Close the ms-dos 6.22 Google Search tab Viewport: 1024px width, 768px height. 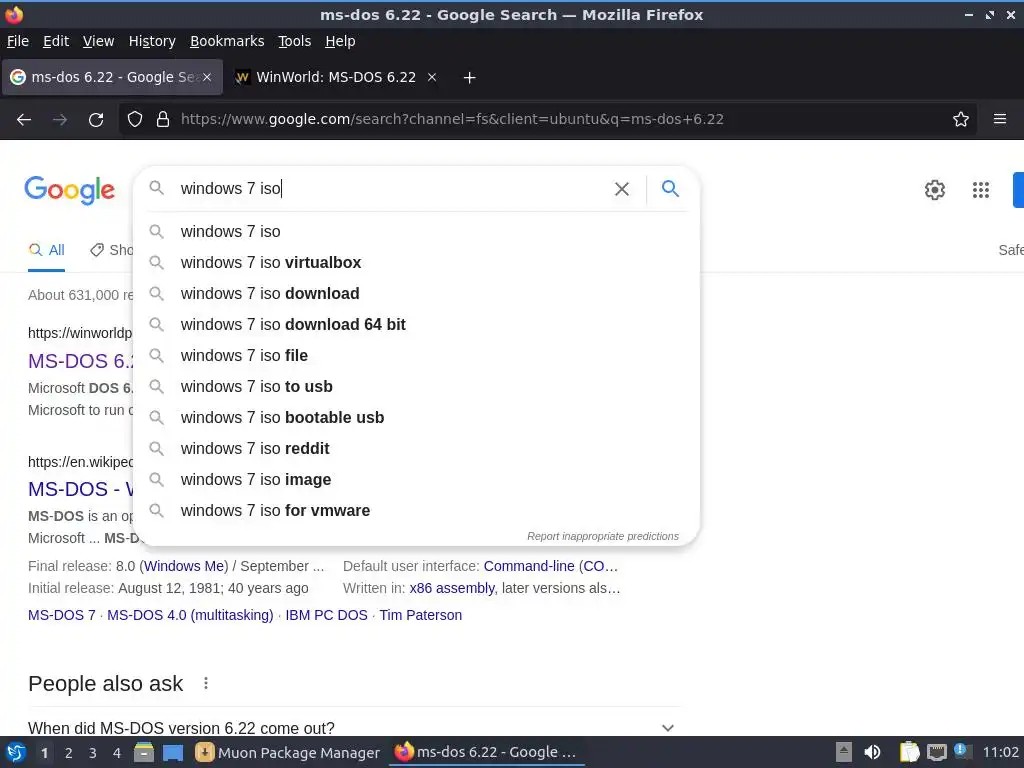207,77
